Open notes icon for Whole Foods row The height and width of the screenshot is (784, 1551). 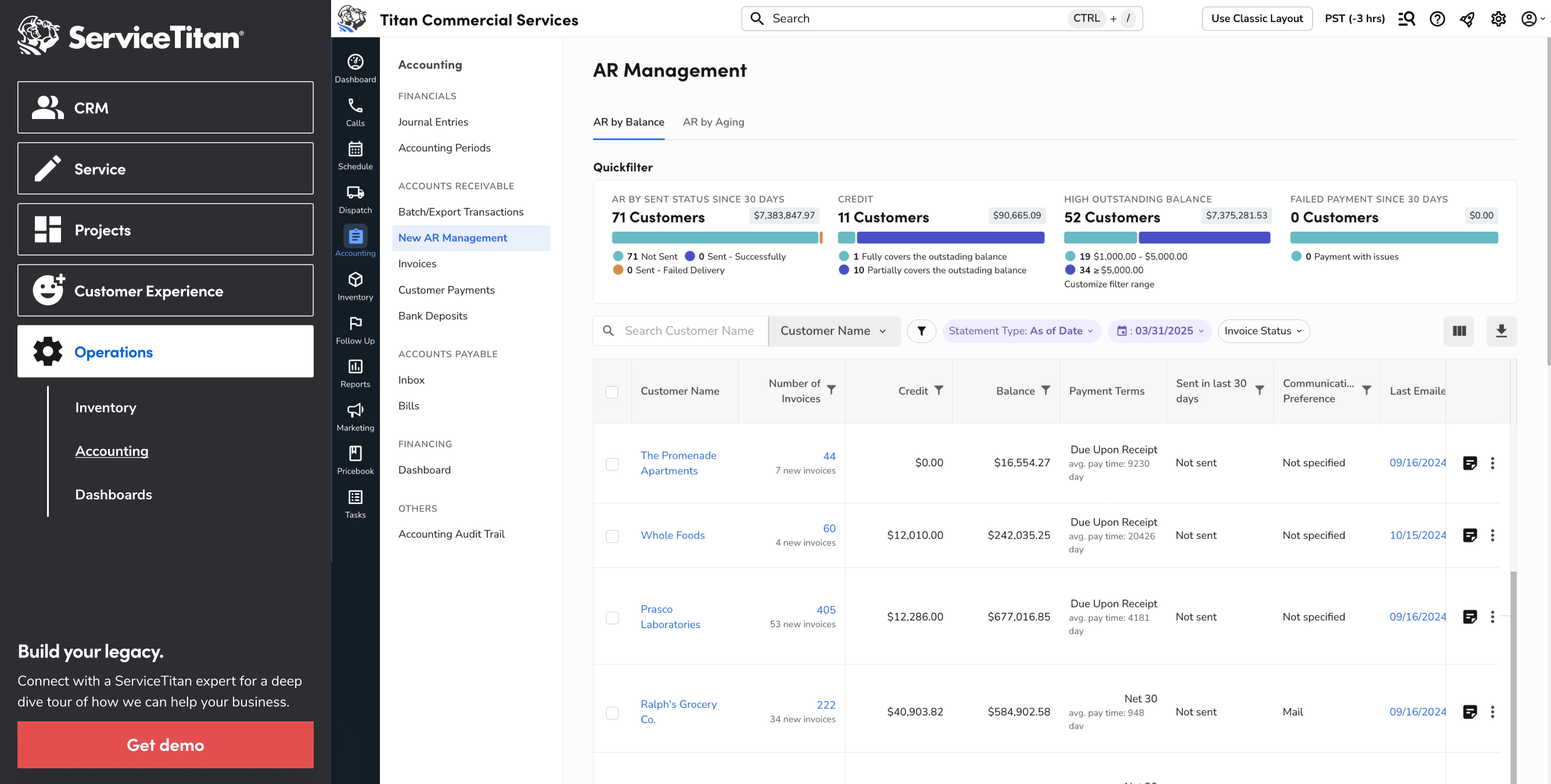coord(1469,535)
